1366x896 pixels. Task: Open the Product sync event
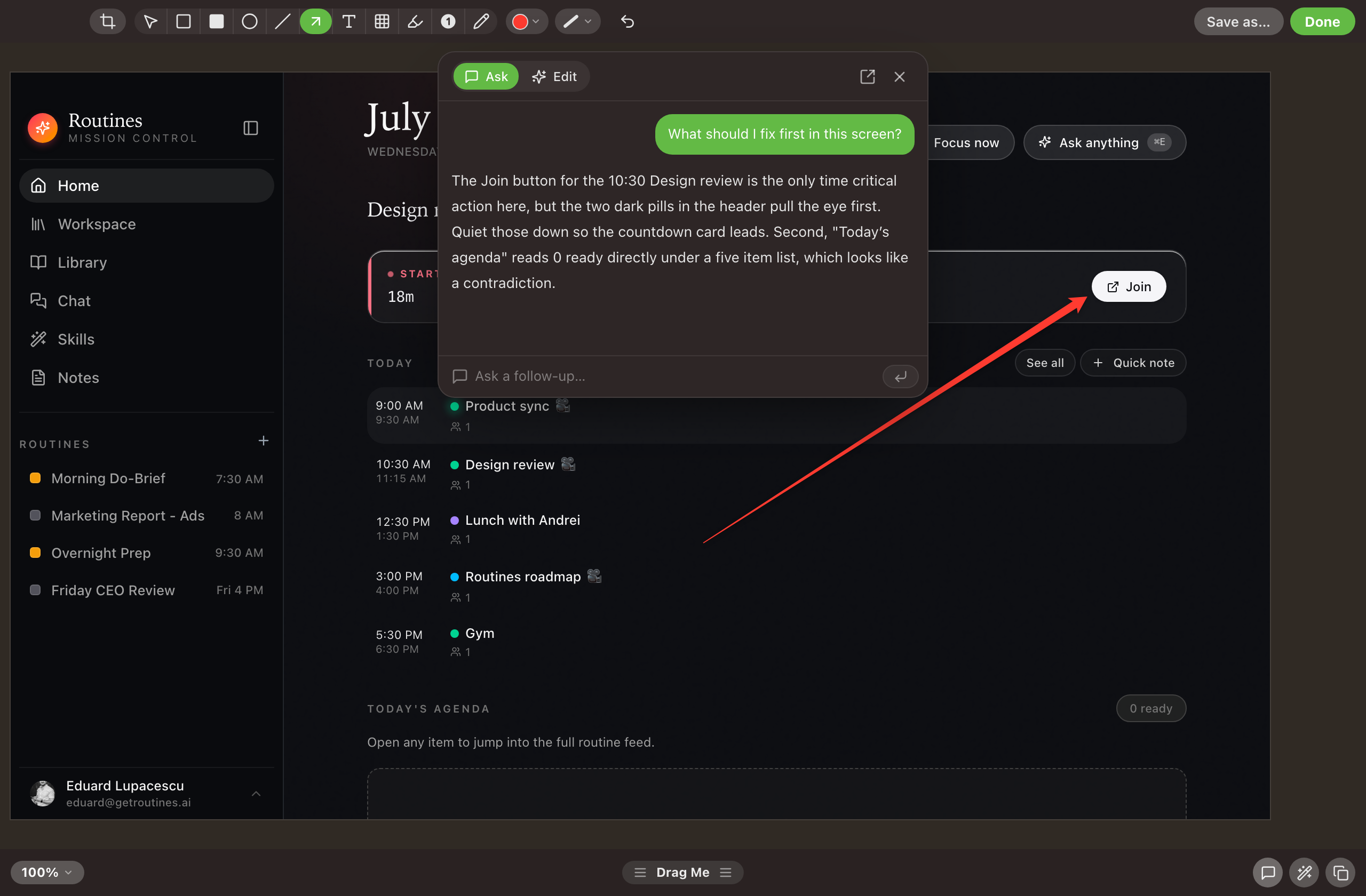tap(776, 415)
